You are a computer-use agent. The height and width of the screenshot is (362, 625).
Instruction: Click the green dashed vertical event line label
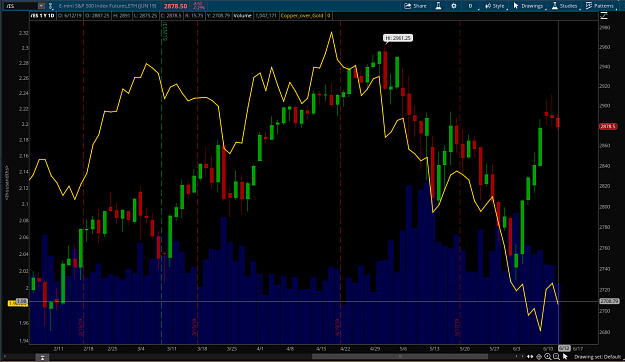click(x=164, y=31)
